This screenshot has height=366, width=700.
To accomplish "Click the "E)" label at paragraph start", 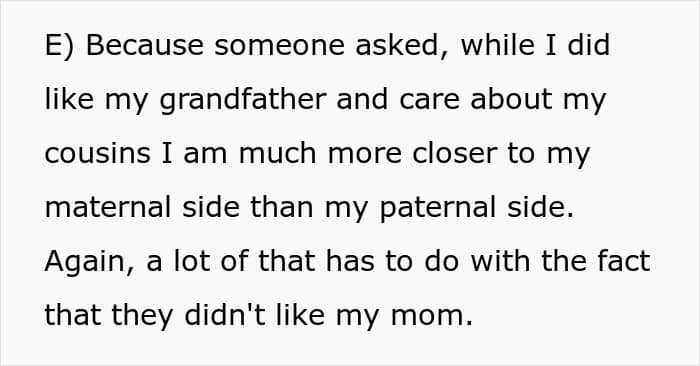I will [59, 46].
